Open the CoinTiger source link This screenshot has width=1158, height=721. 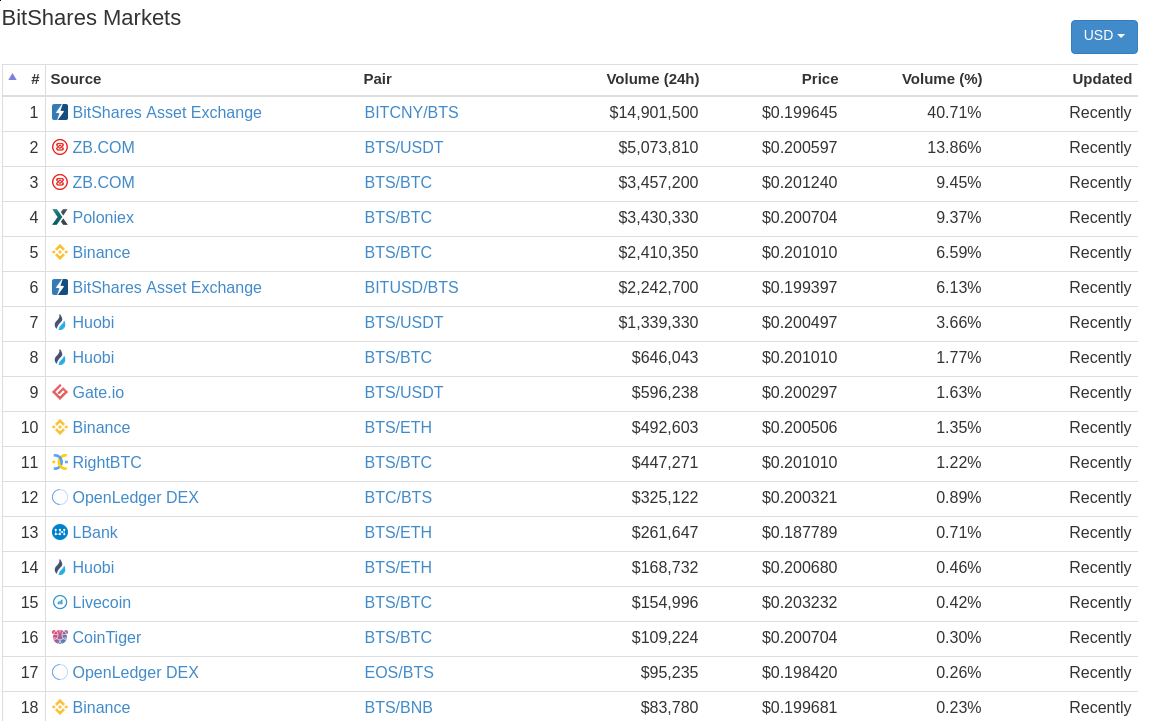[x=106, y=637]
